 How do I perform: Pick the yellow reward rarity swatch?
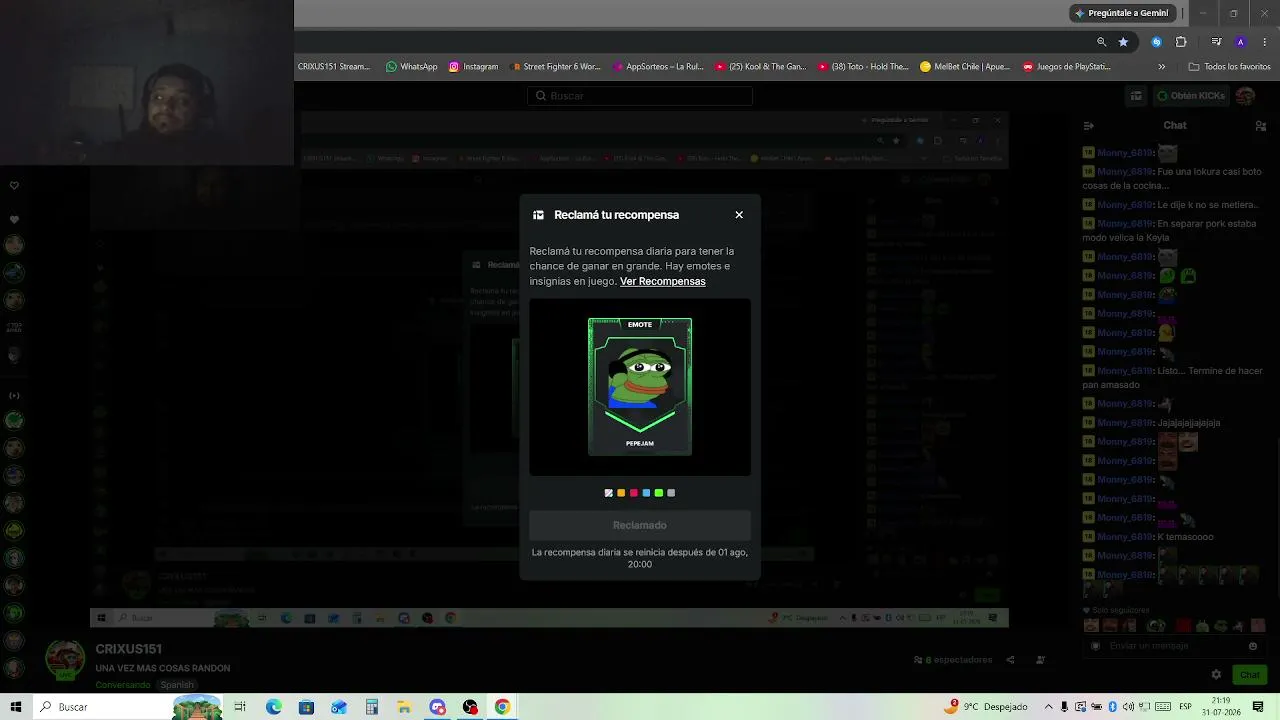[x=621, y=493]
